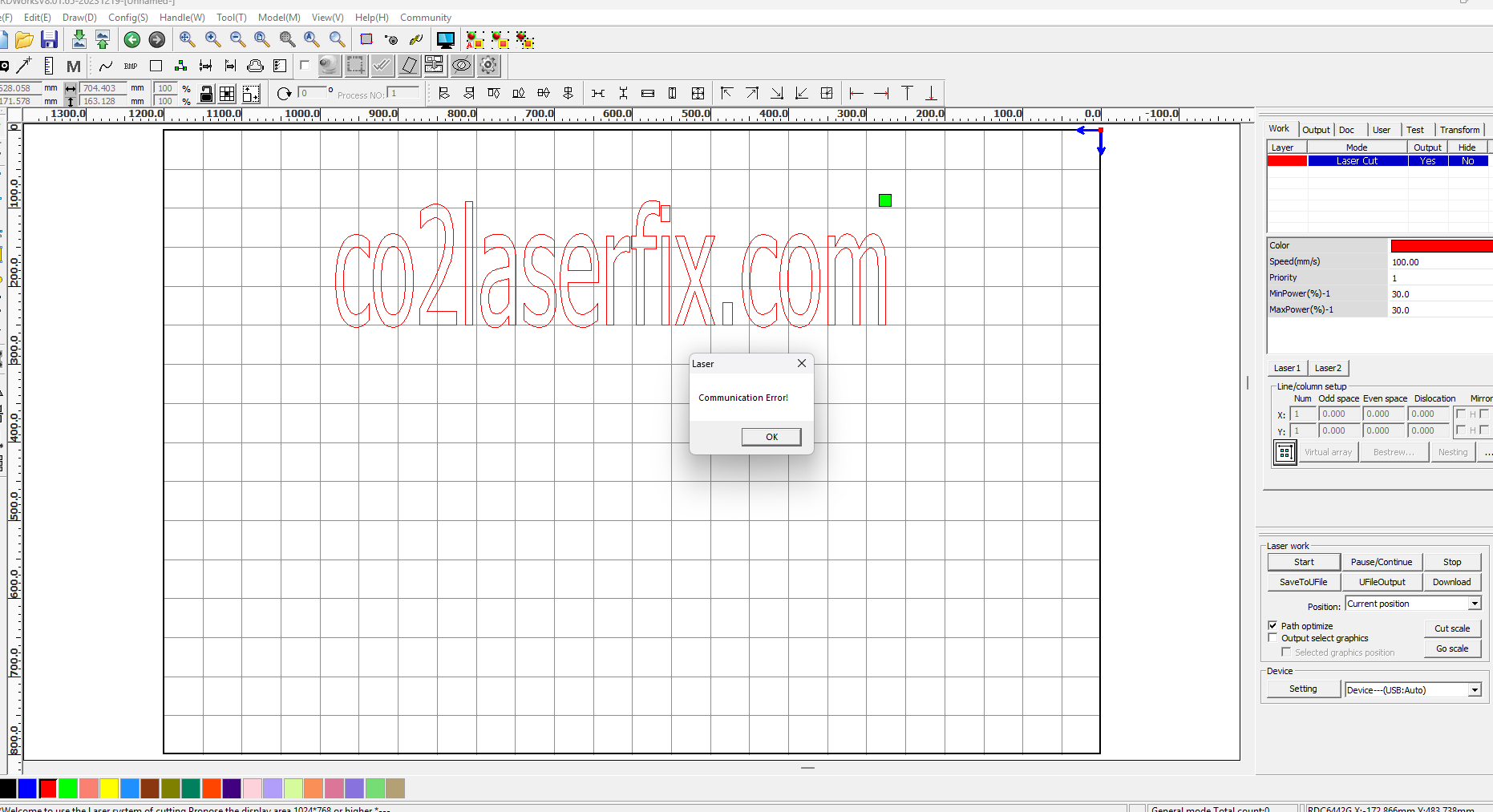Uncheck the Path optimize checkbox
1493x812 pixels.
coord(1272,625)
